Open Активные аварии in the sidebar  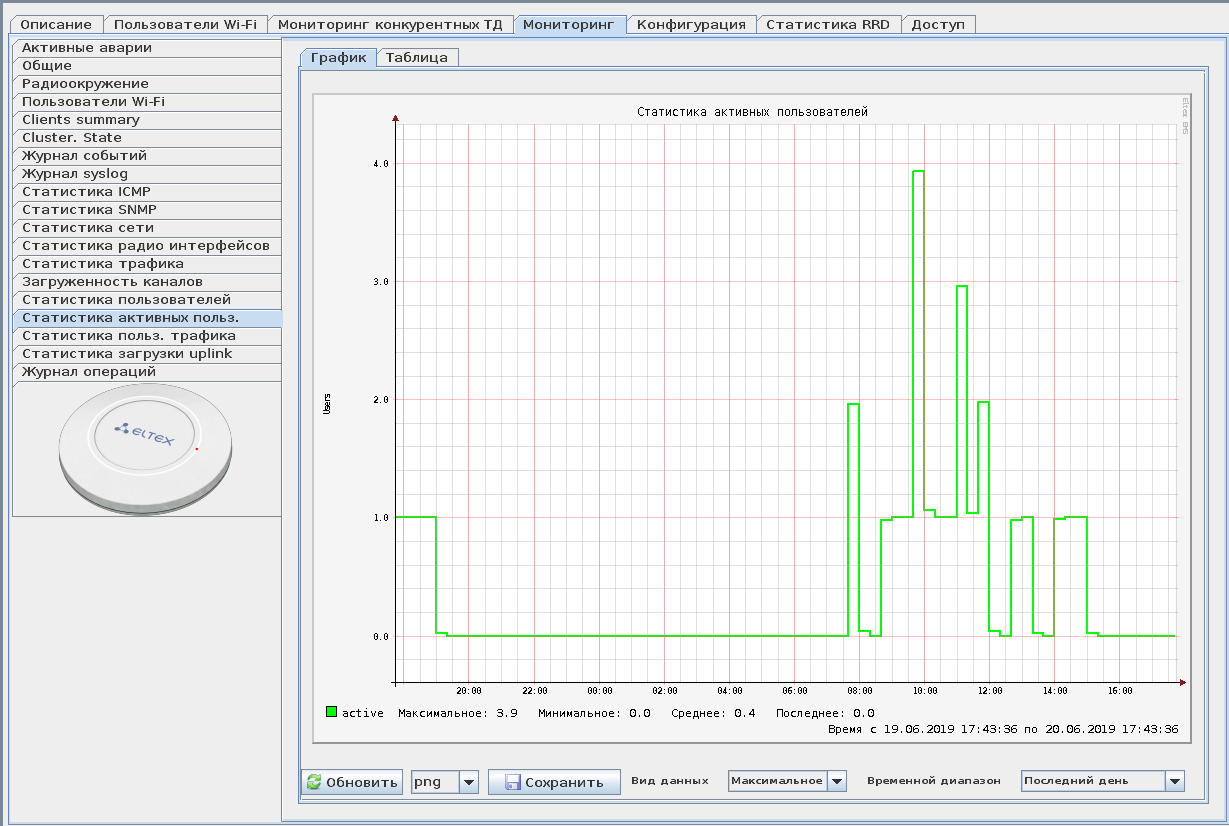point(87,48)
